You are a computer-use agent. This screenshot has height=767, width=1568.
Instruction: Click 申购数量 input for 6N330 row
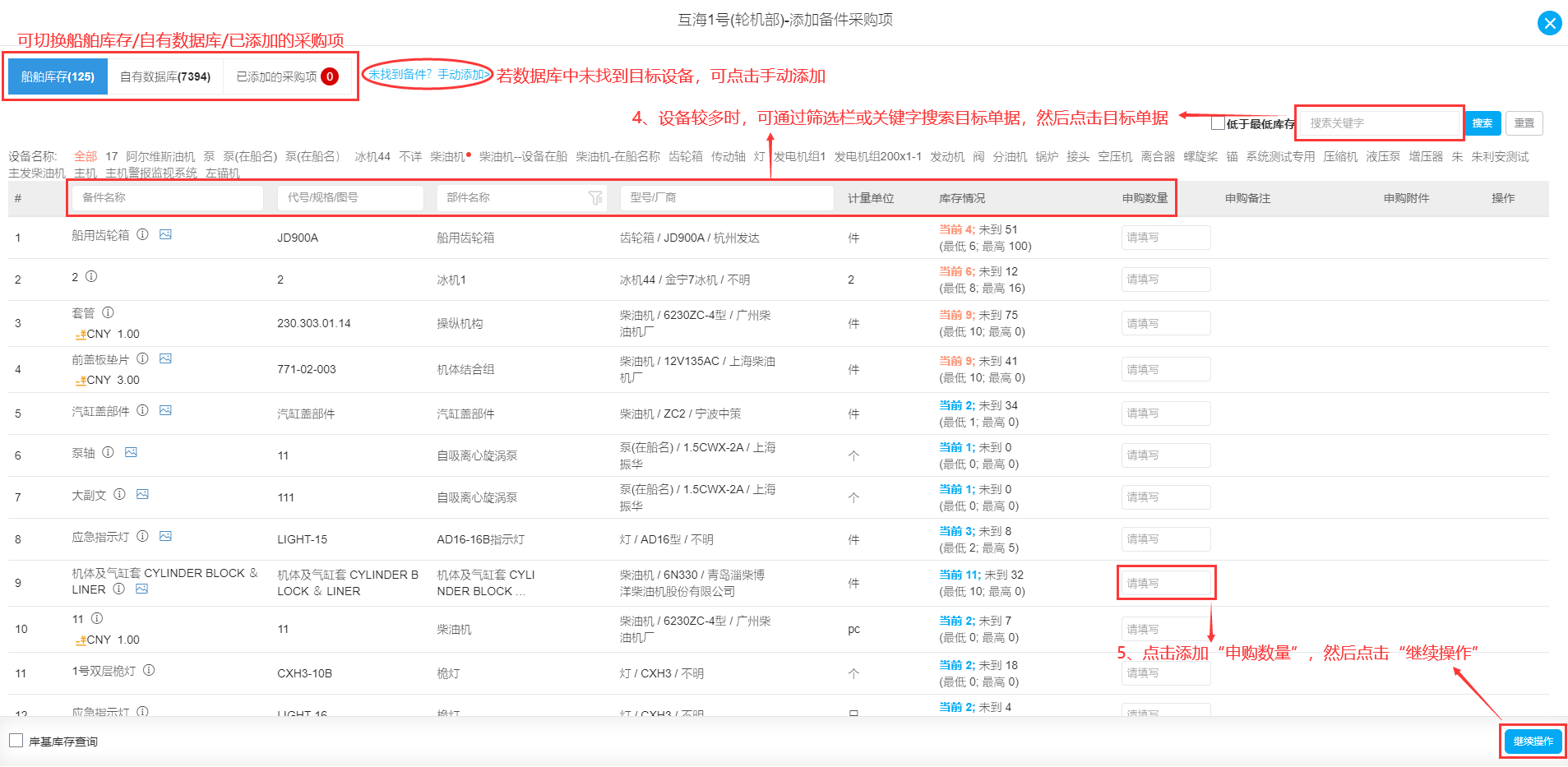(1166, 584)
